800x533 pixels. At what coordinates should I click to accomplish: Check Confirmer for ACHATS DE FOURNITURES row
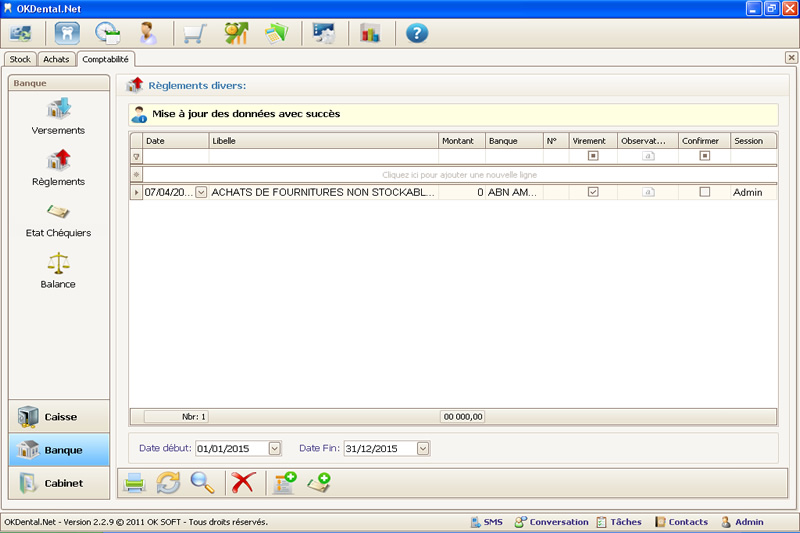pyautogui.click(x=705, y=192)
